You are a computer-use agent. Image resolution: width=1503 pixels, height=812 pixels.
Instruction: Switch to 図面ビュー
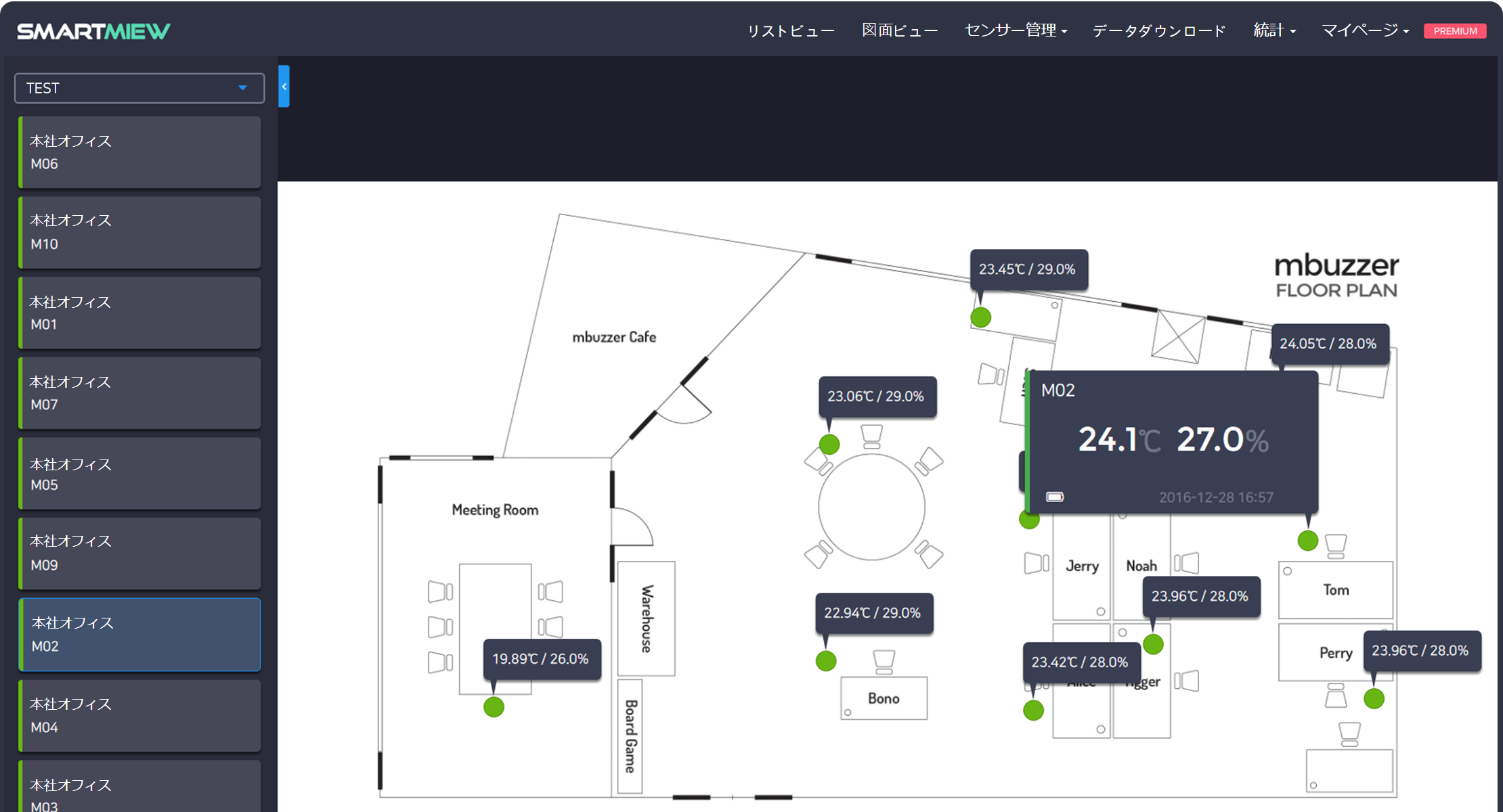(x=900, y=30)
